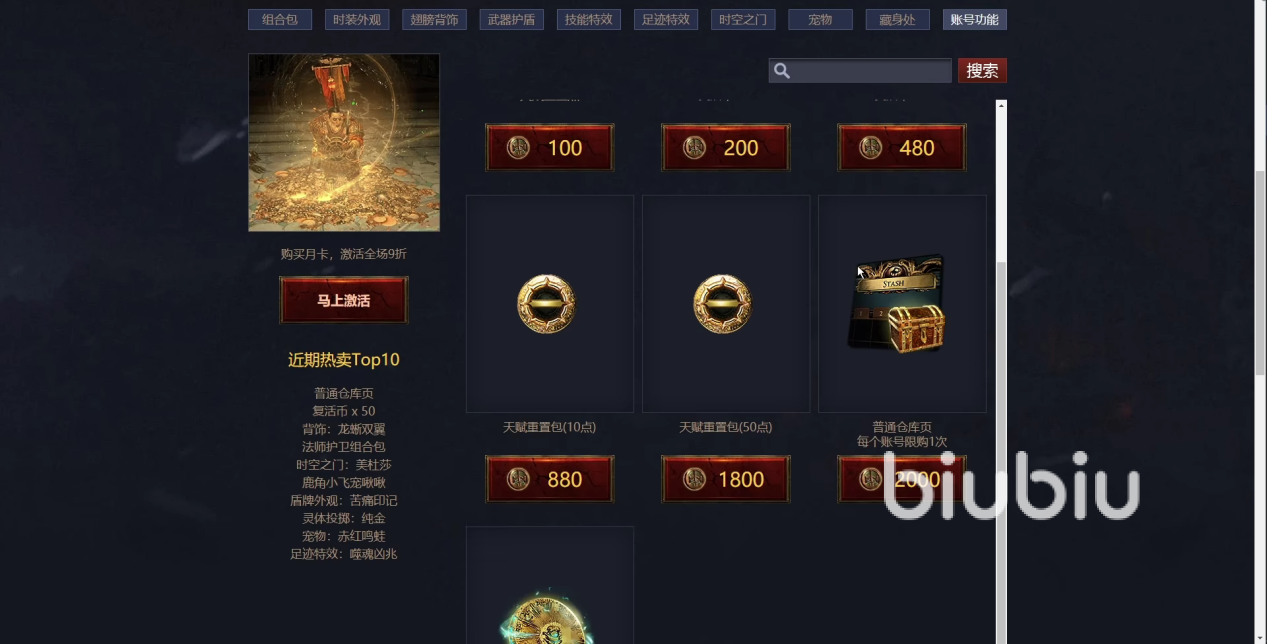Open the 时装外观 tab
Screen dimensions: 1267x644
coord(357,19)
